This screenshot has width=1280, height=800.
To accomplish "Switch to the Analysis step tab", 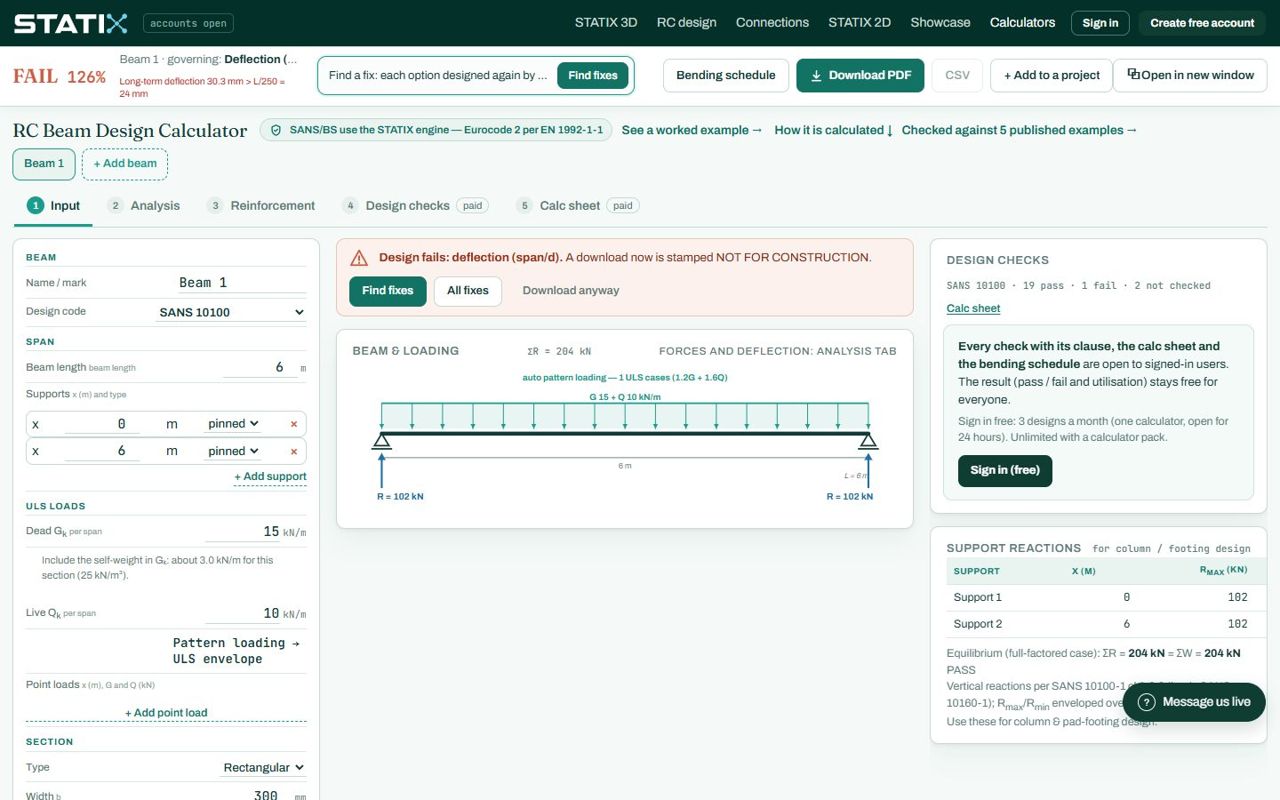I will (144, 206).
